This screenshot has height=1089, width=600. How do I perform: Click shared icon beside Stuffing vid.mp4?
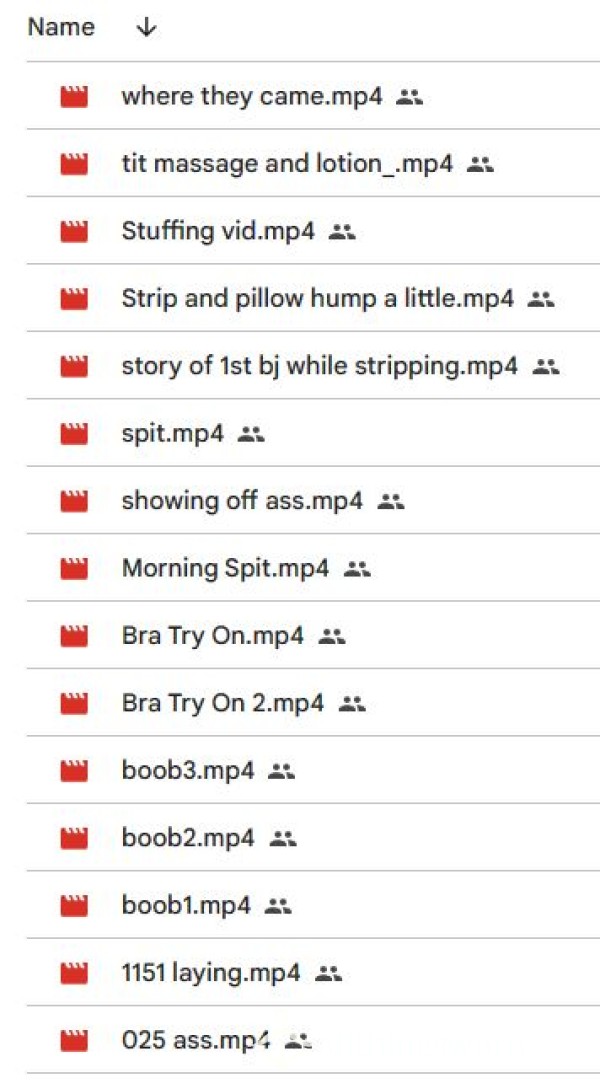tap(342, 232)
